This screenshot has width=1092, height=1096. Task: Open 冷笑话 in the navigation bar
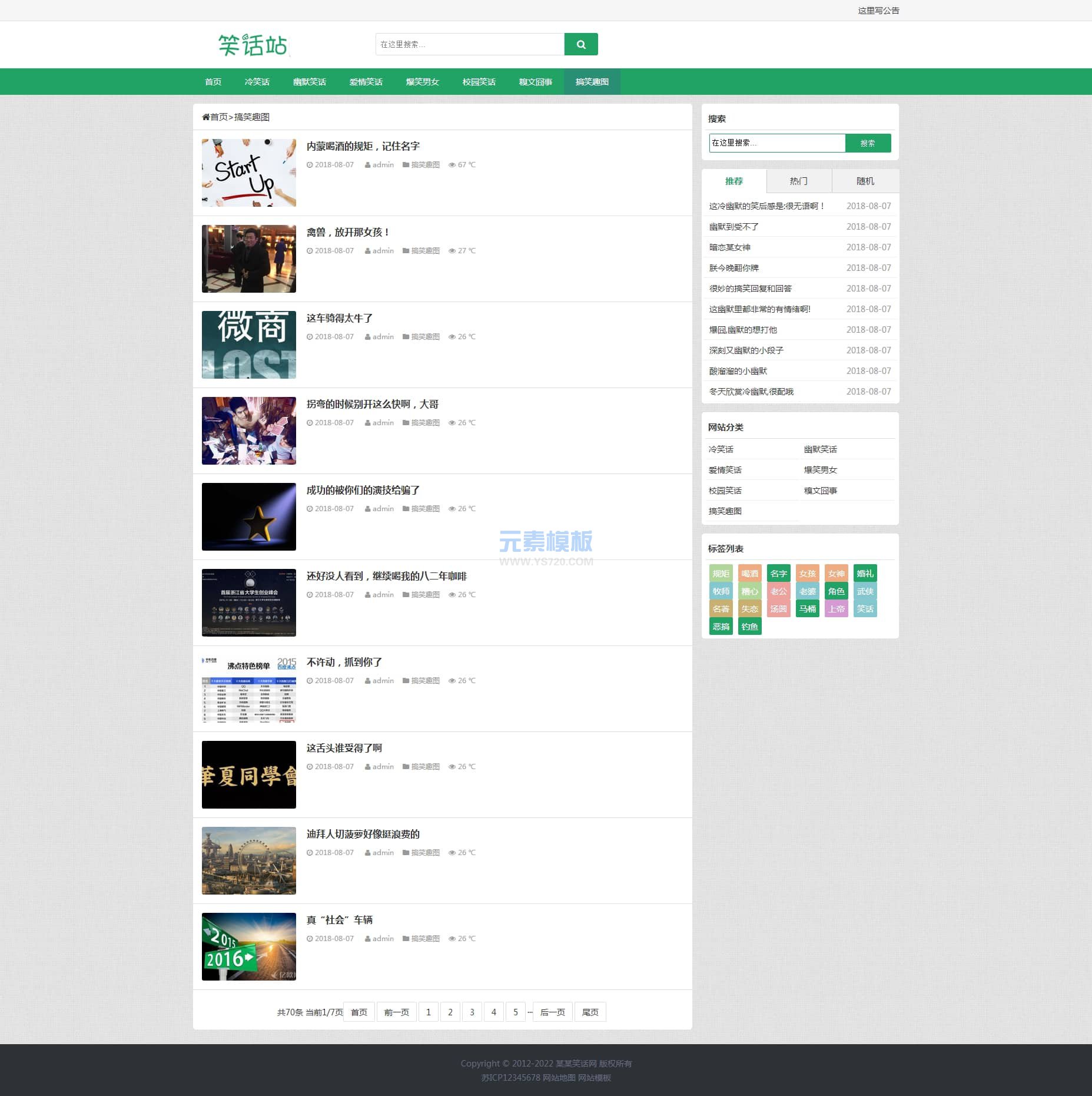pyautogui.click(x=257, y=82)
